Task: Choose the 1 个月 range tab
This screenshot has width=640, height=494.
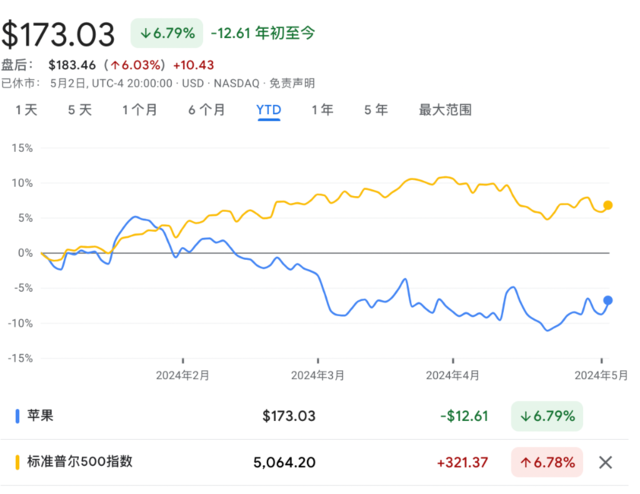Action: tap(139, 110)
